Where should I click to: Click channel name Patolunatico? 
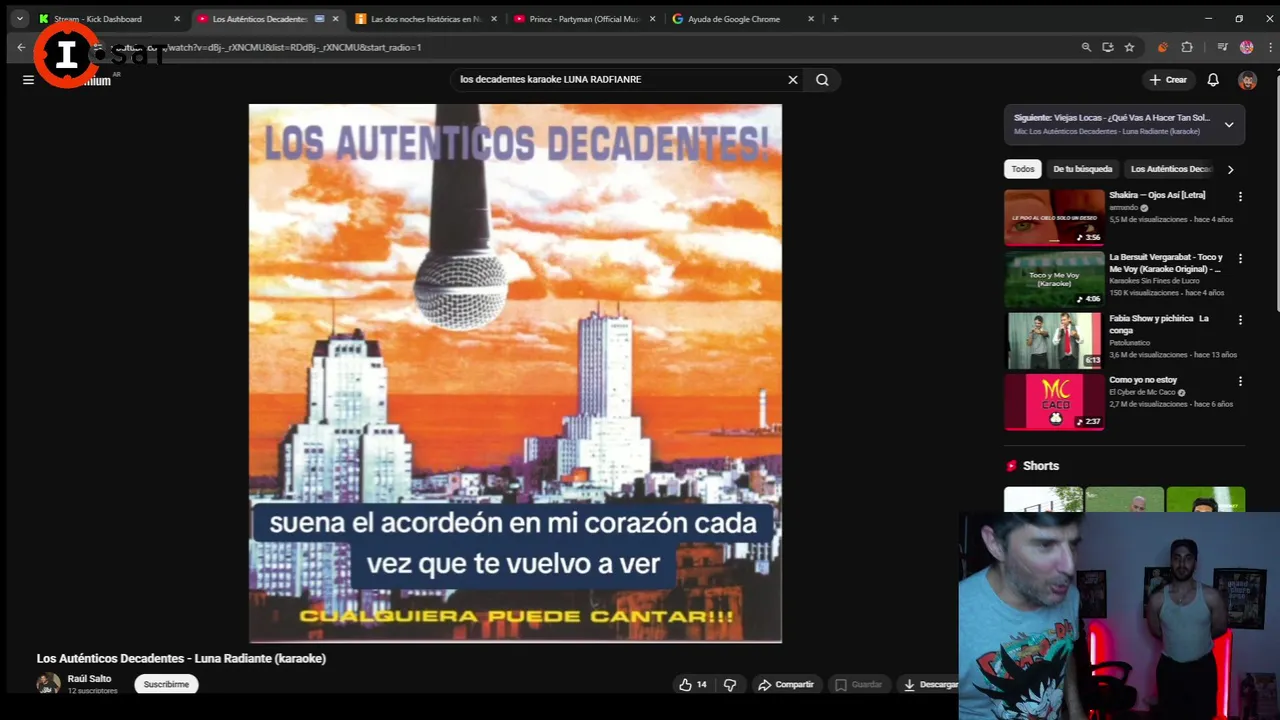pyautogui.click(x=1130, y=343)
